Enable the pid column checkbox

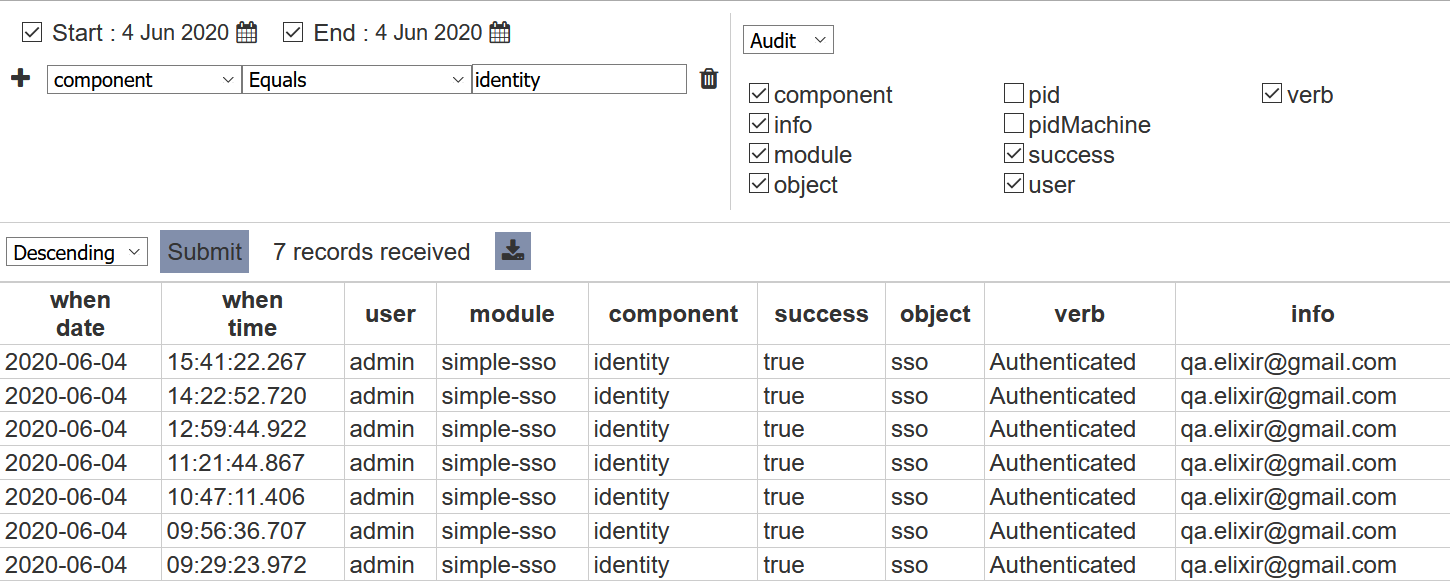coord(1014,94)
